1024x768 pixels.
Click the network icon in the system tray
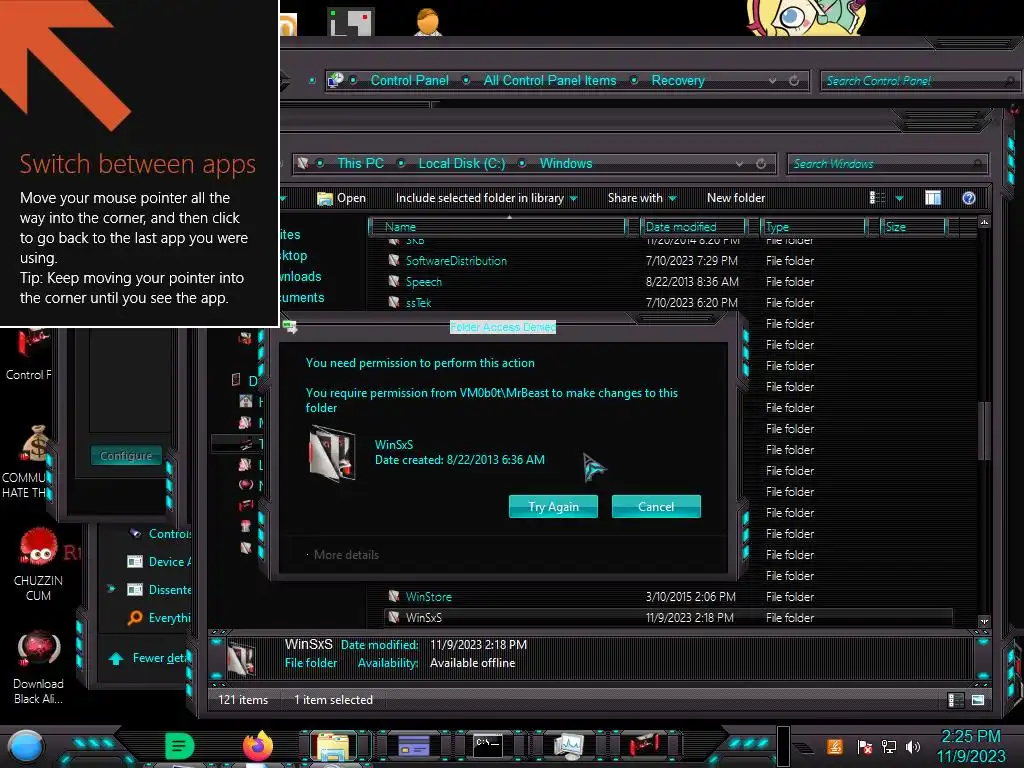coord(889,747)
